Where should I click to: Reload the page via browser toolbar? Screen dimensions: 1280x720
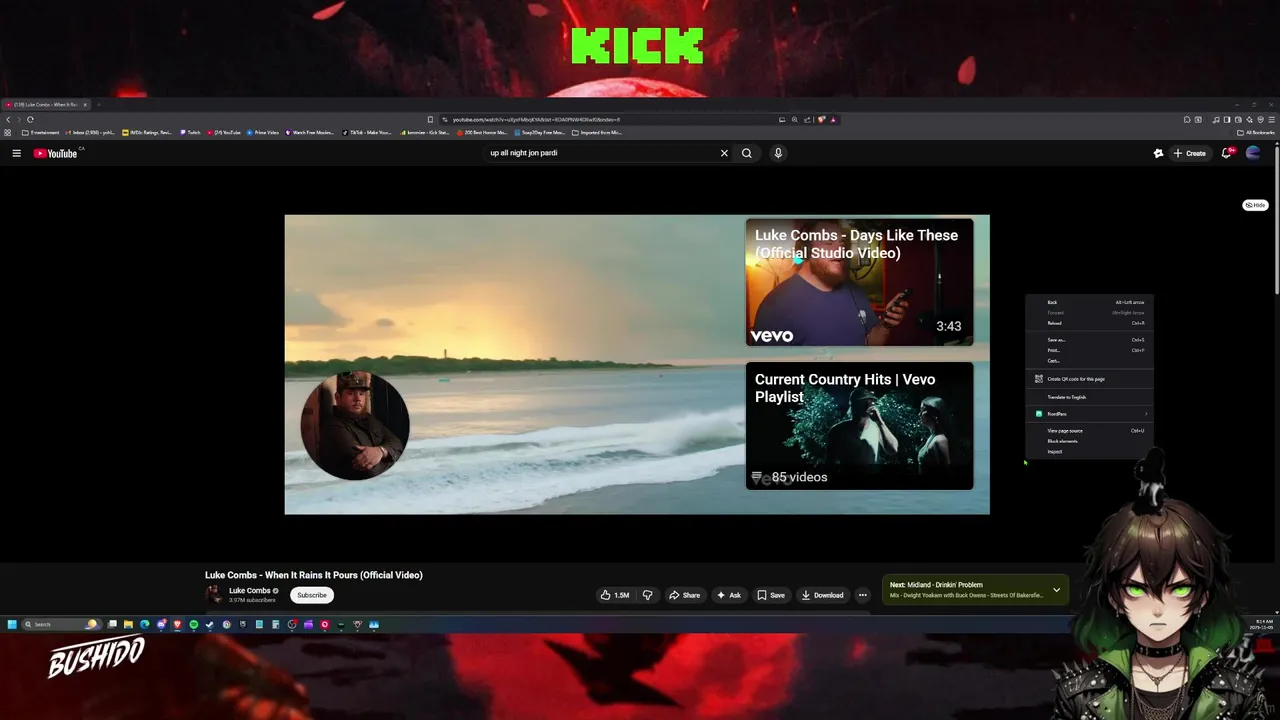tap(30, 119)
